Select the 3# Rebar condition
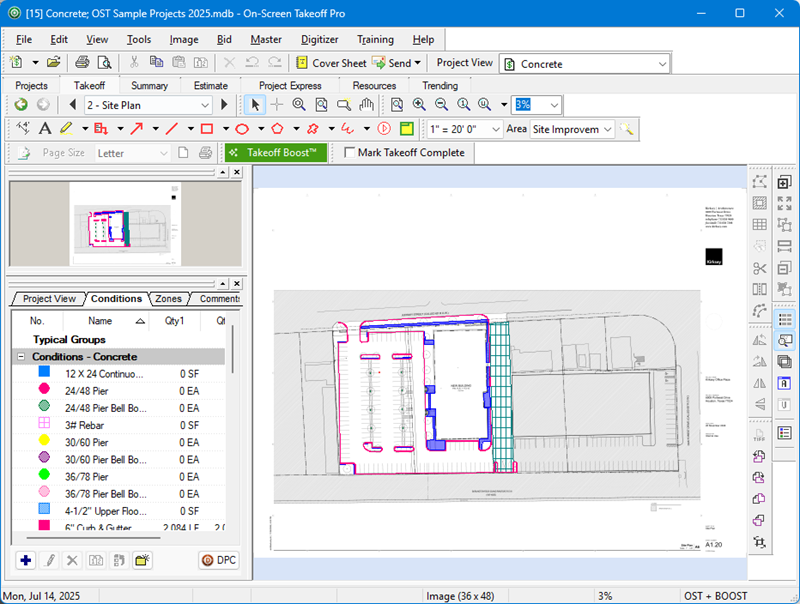The height and width of the screenshot is (604, 800). click(x=118, y=425)
